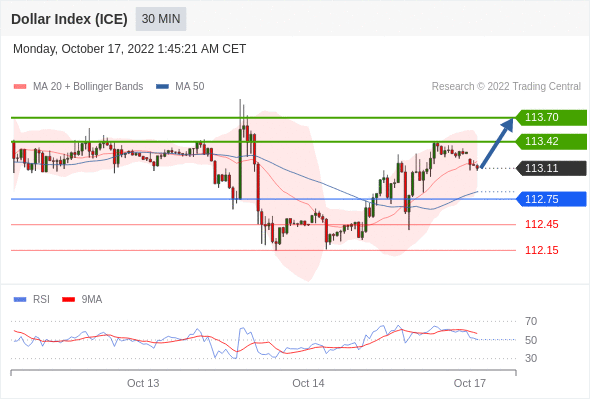Click the Oct 13 timeline label

(143, 383)
